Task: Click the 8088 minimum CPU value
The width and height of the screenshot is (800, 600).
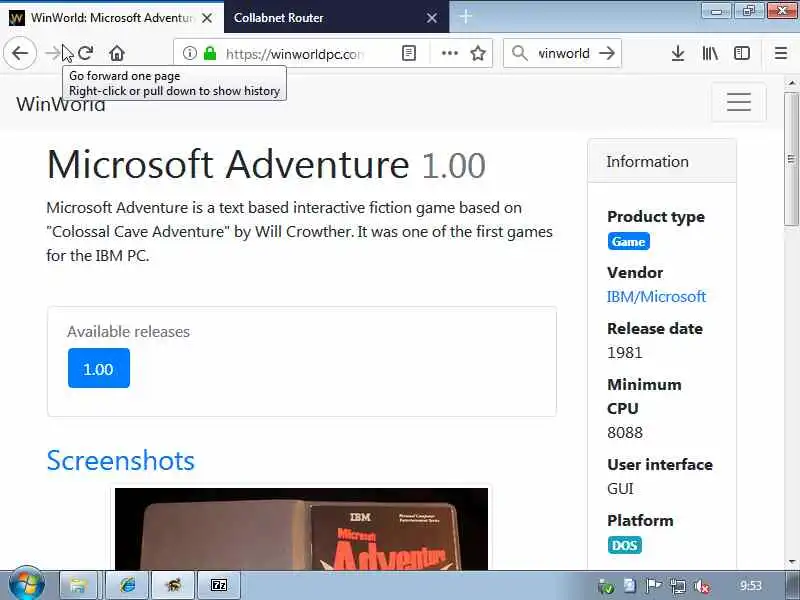Action: [x=624, y=433]
